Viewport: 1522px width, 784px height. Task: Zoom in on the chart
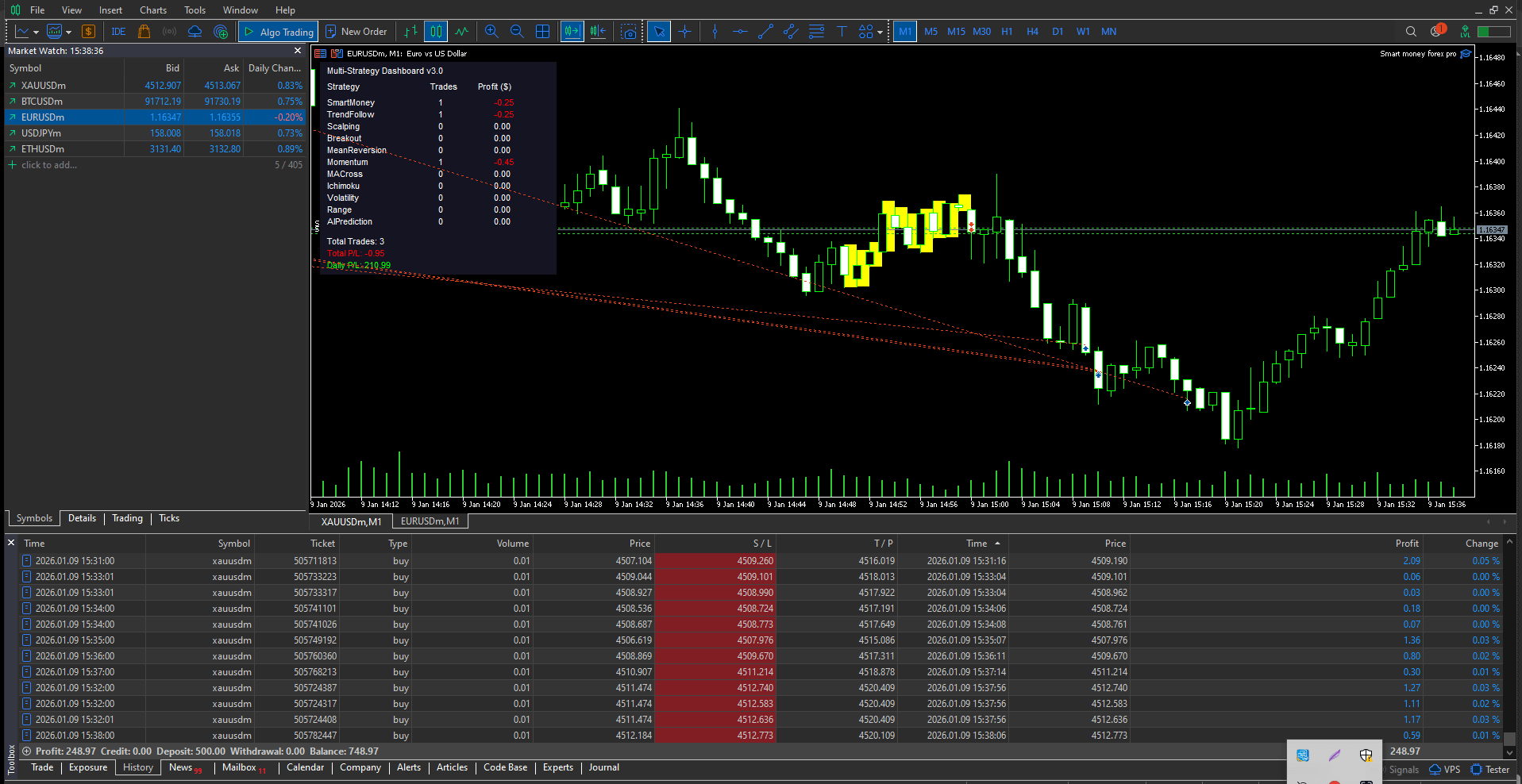tap(491, 32)
